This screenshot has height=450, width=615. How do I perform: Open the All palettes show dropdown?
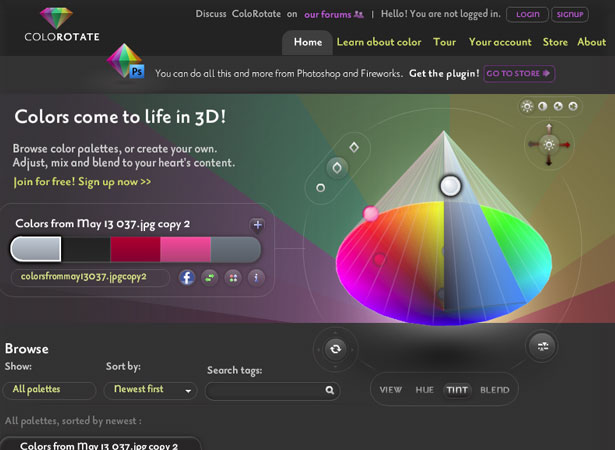(49, 391)
